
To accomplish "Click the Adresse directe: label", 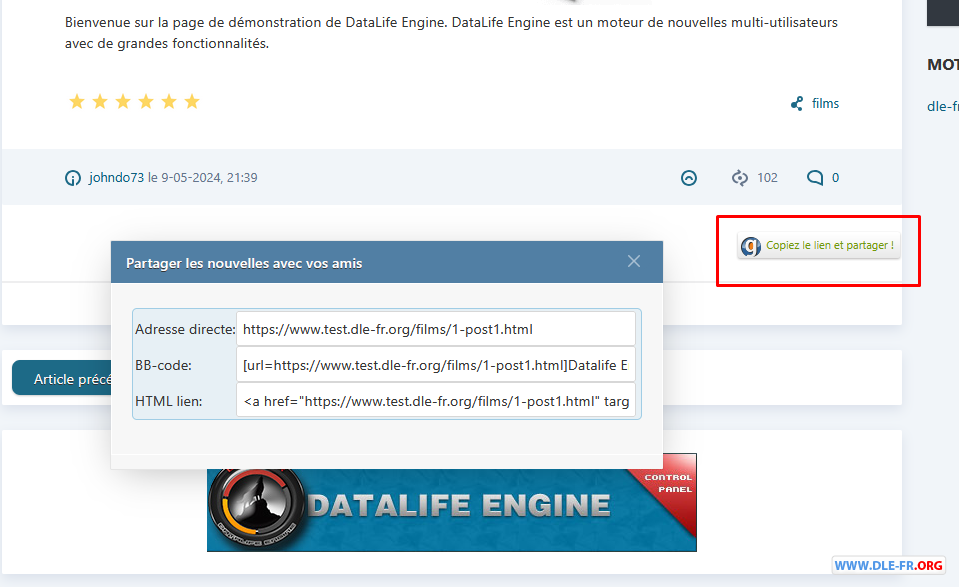I will click(x=185, y=329).
